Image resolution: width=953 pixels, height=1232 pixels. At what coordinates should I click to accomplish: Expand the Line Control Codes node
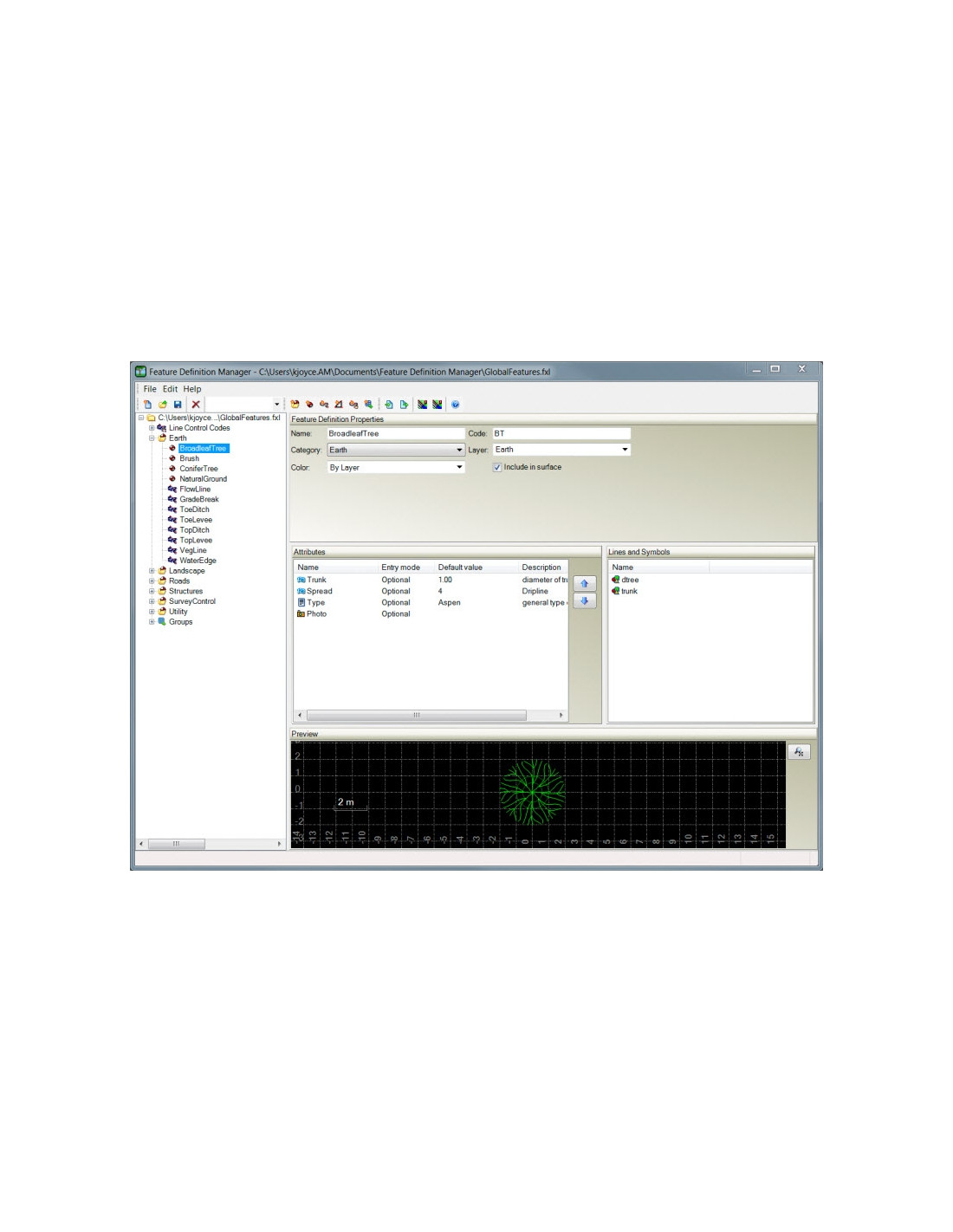tap(152, 428)
